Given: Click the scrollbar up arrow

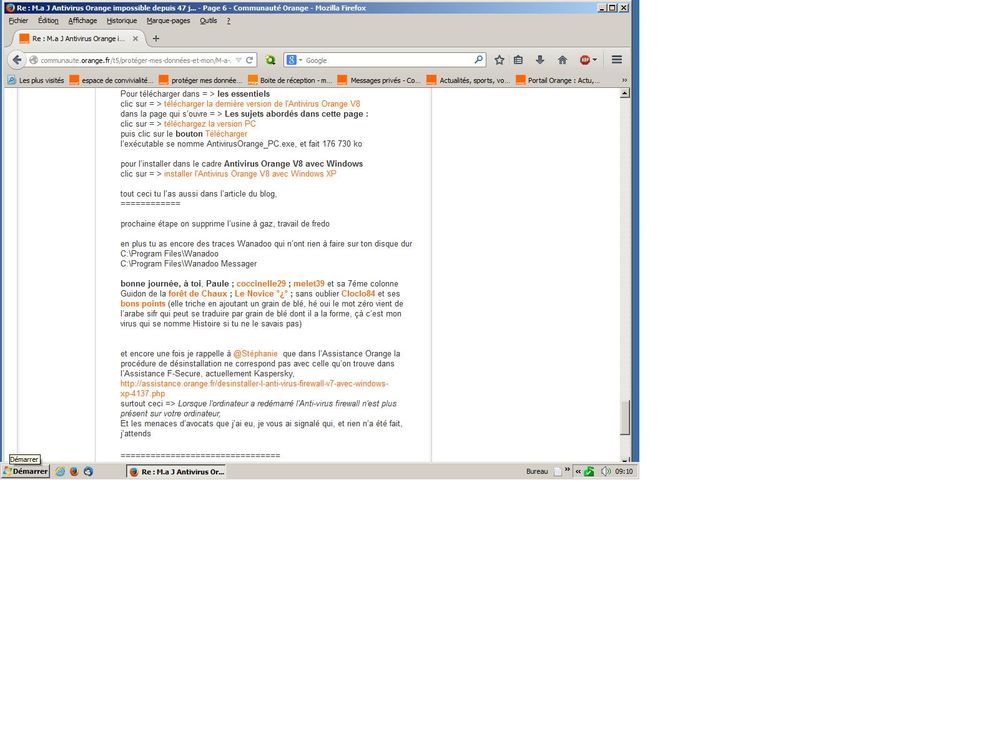Looking at the screenshot, I should coord(625,93).
